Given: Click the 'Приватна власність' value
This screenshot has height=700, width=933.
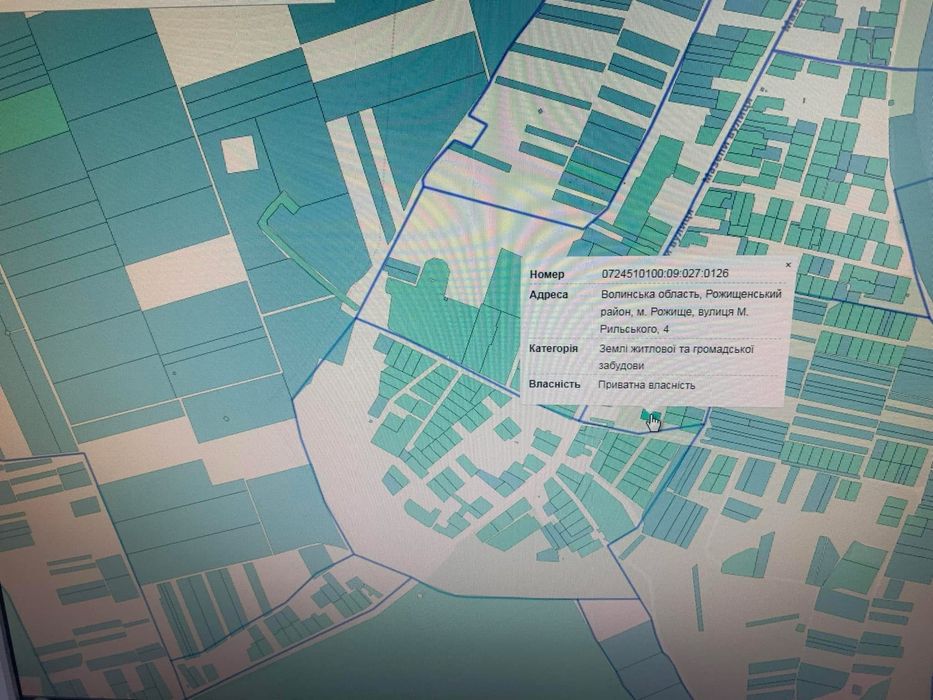Looking at the screenshot, I should (x=646, y=385).
